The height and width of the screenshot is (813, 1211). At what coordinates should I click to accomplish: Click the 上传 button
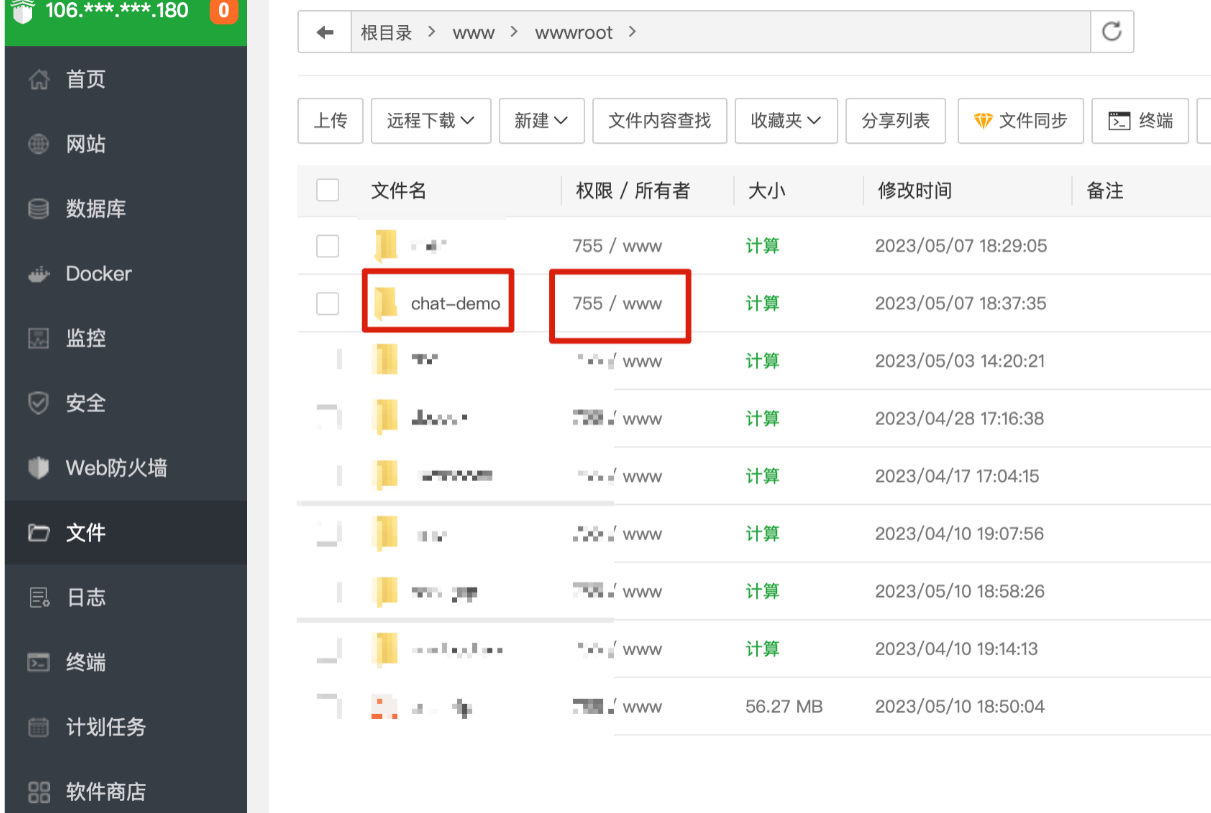pyautogui.click(x=330, y=121)
